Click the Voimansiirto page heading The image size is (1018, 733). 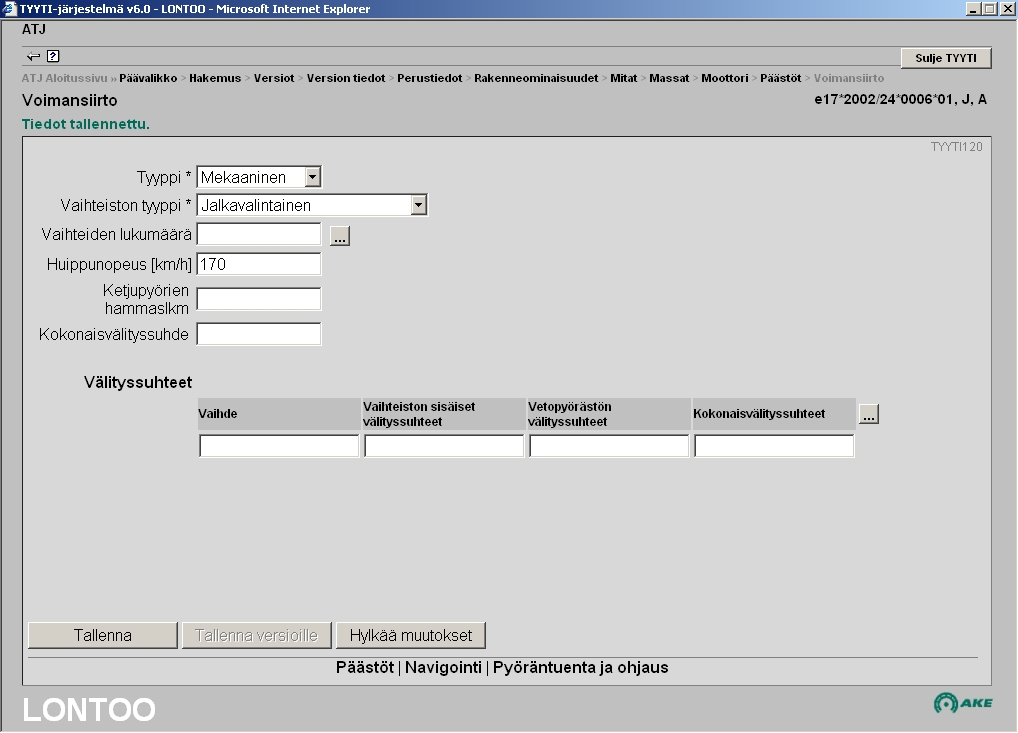click(x=69, y=100)
